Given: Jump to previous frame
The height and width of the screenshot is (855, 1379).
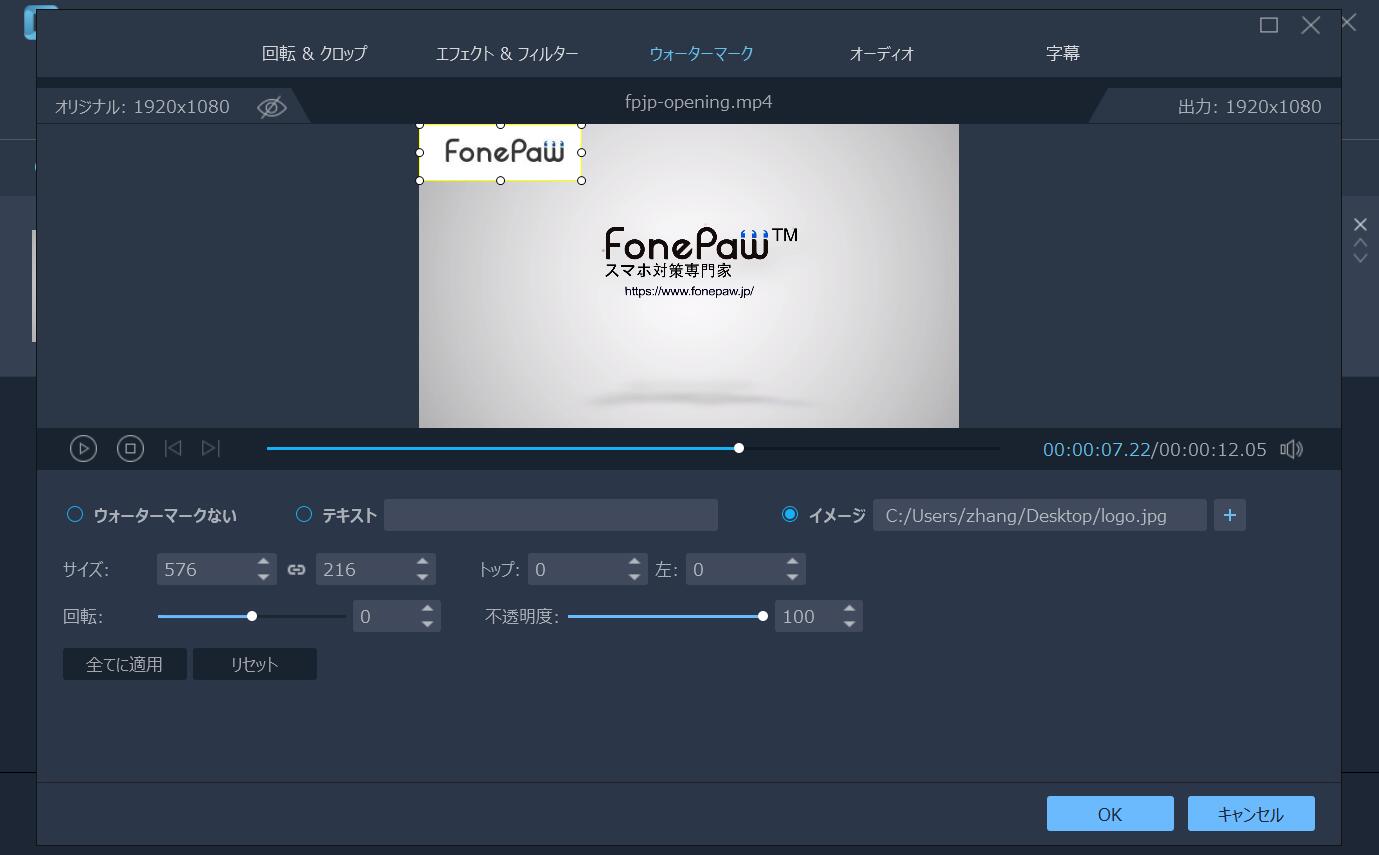Looking at the screenshot, I should tap(173, 448).
